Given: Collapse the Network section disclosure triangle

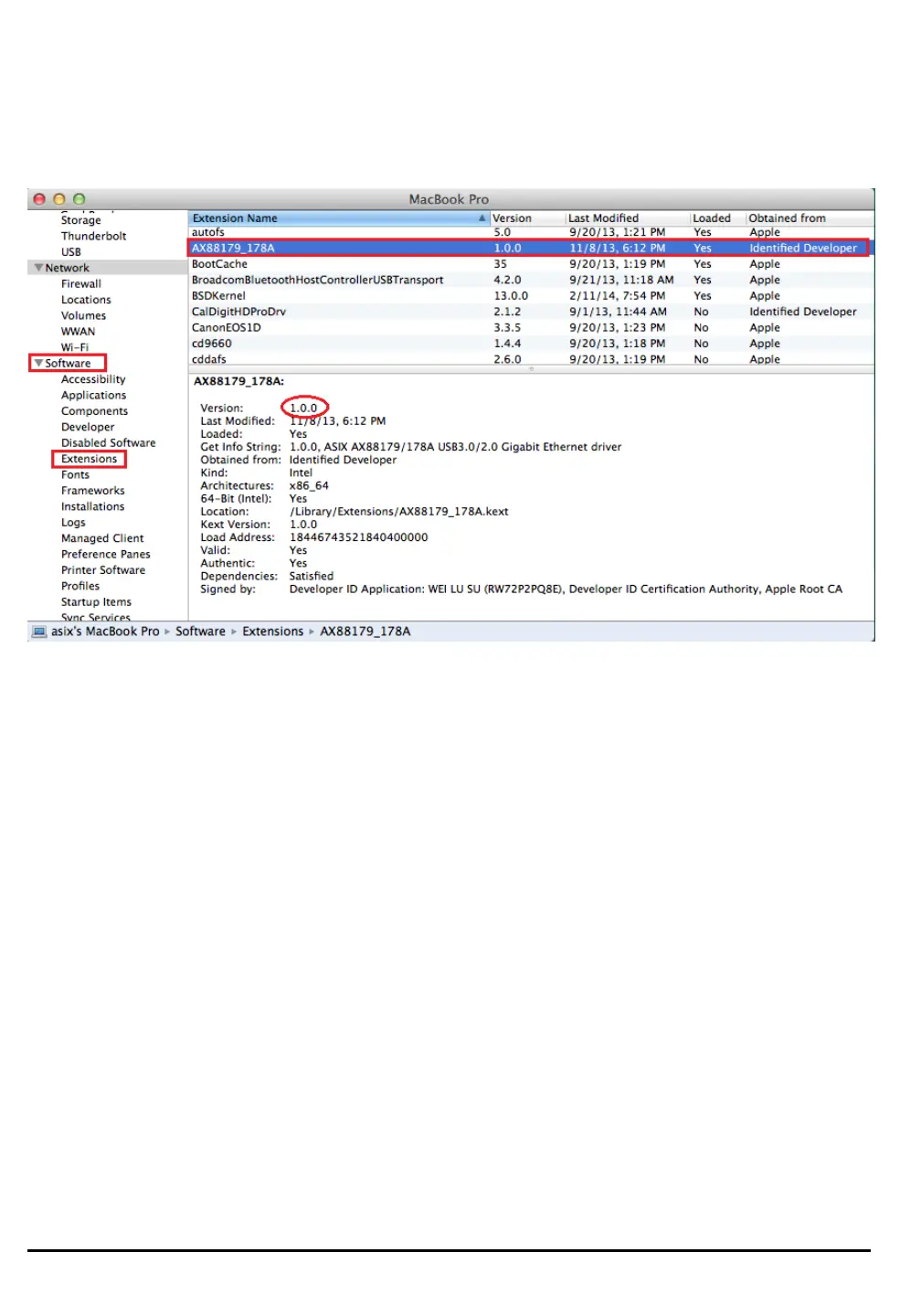Looking at the screenshot, I should (38, 268).
